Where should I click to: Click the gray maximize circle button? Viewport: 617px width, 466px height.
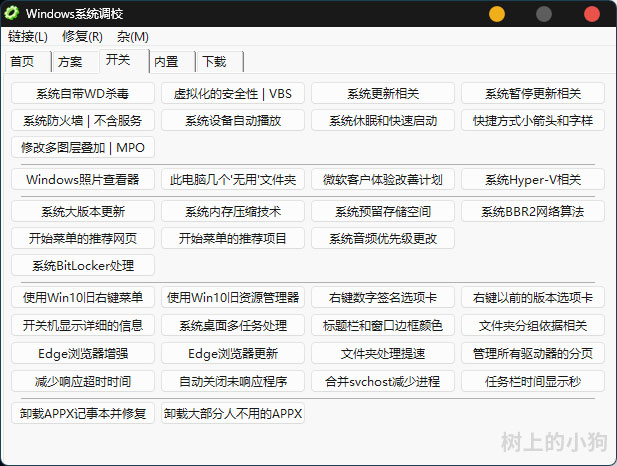coord(543,14)
